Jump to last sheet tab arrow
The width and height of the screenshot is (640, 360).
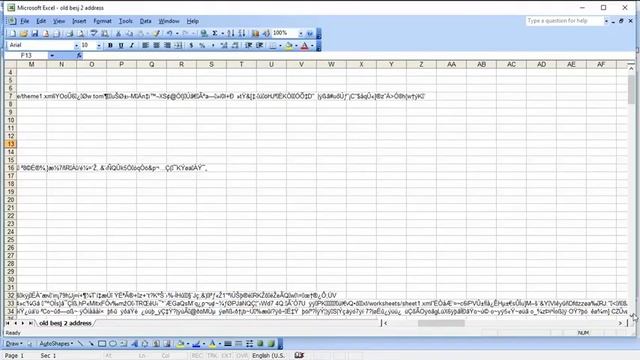coord(31,323)
